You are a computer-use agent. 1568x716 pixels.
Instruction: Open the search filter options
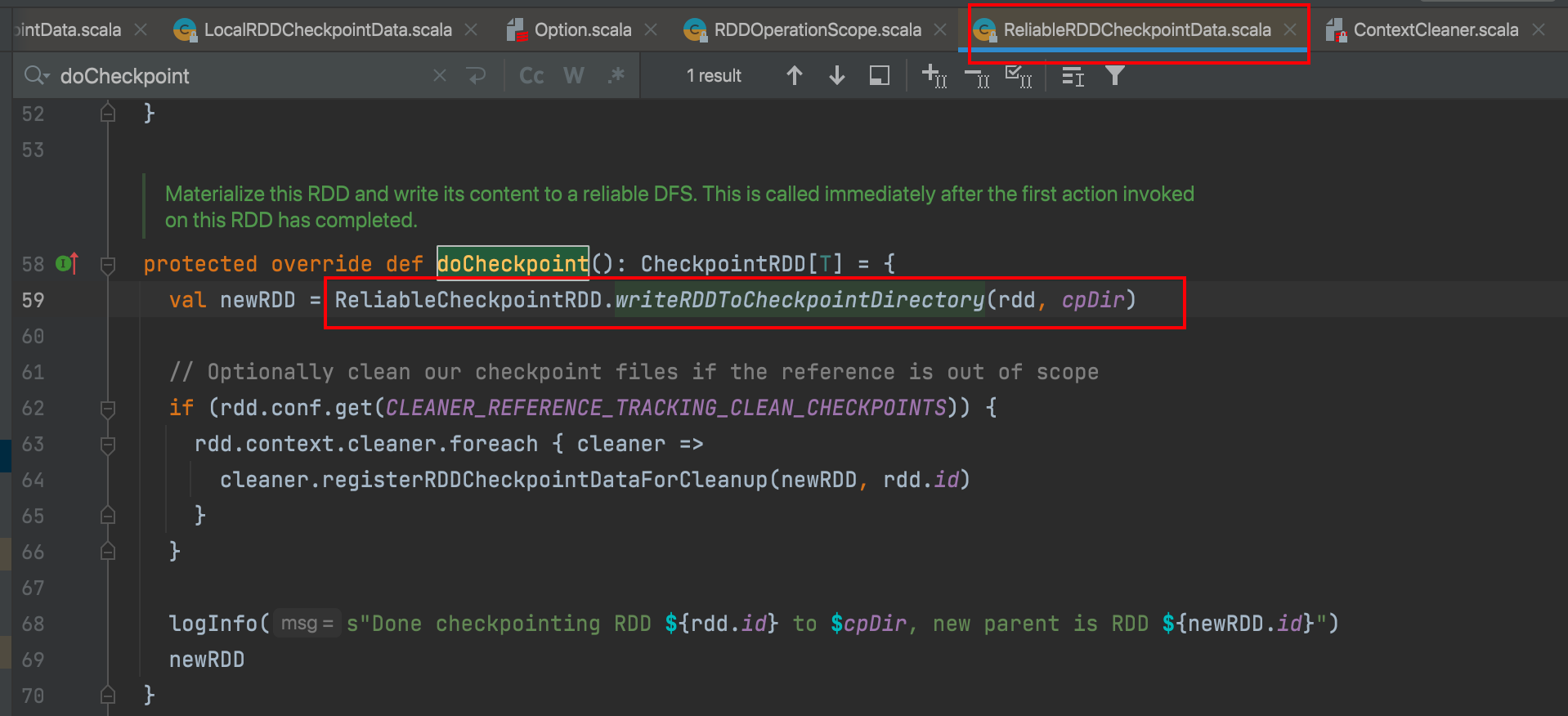click(1114, 76)
